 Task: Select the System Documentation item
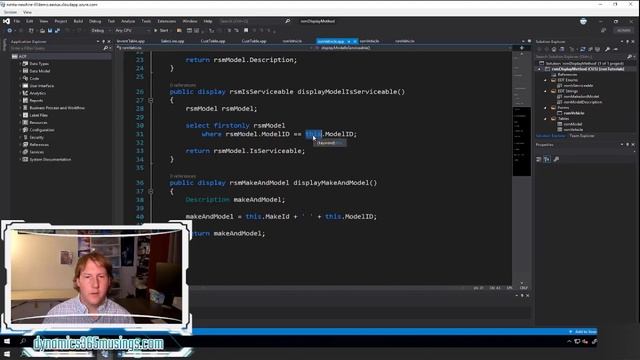(50, 159)
